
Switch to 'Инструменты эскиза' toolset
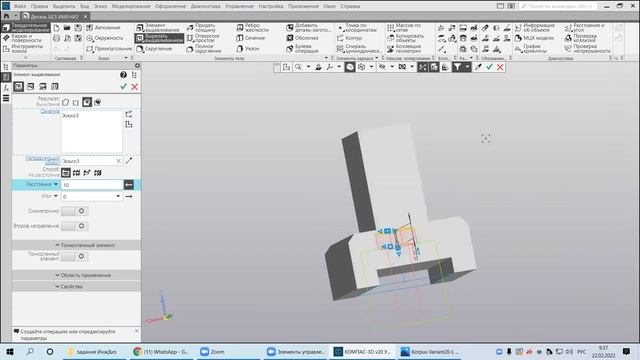[x=23, y=49]
